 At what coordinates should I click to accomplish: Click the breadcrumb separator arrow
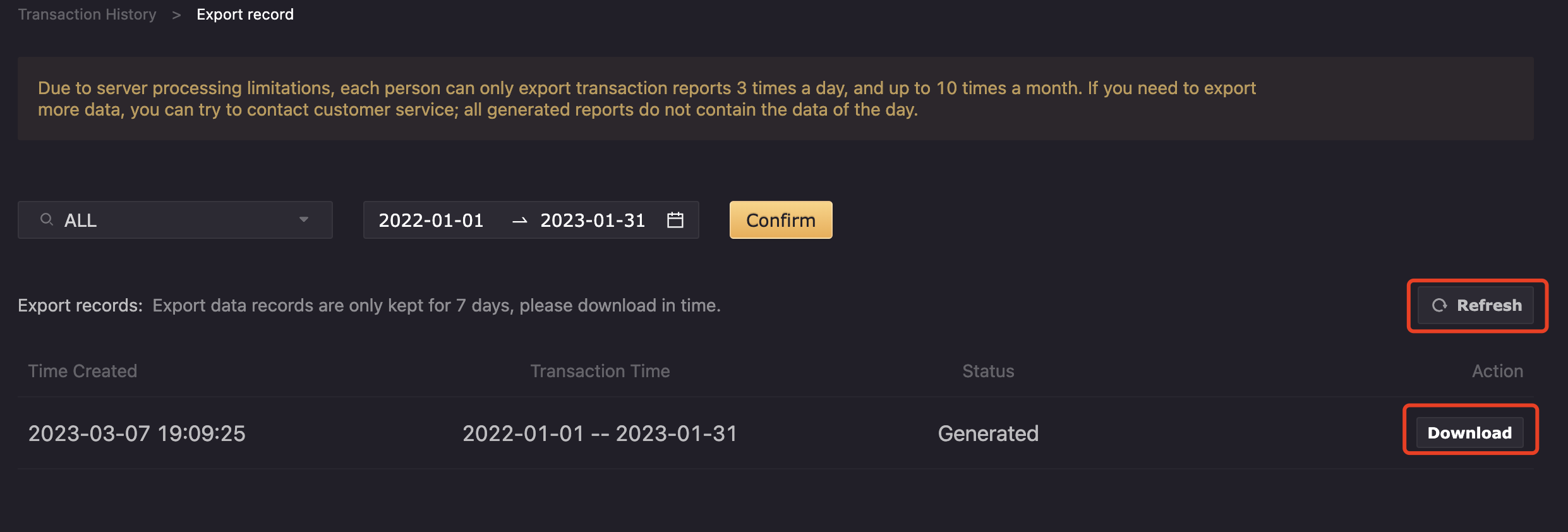click(176, 15)
